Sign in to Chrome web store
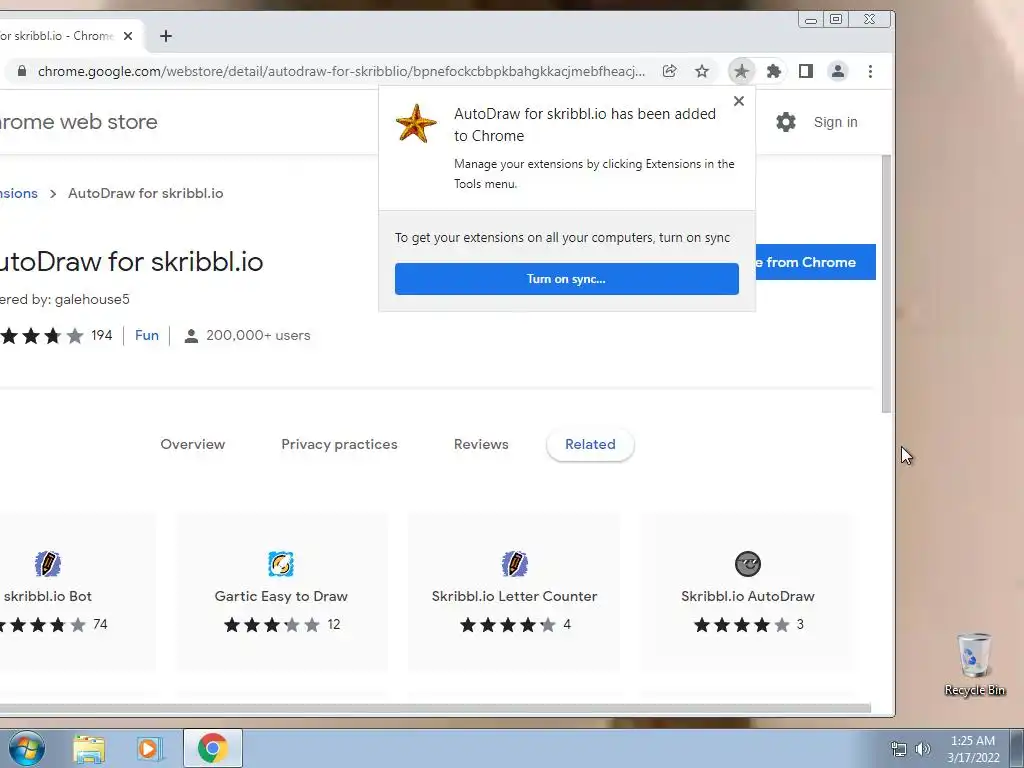Viewport: 1024px width, 768px height. coord(835,122)
